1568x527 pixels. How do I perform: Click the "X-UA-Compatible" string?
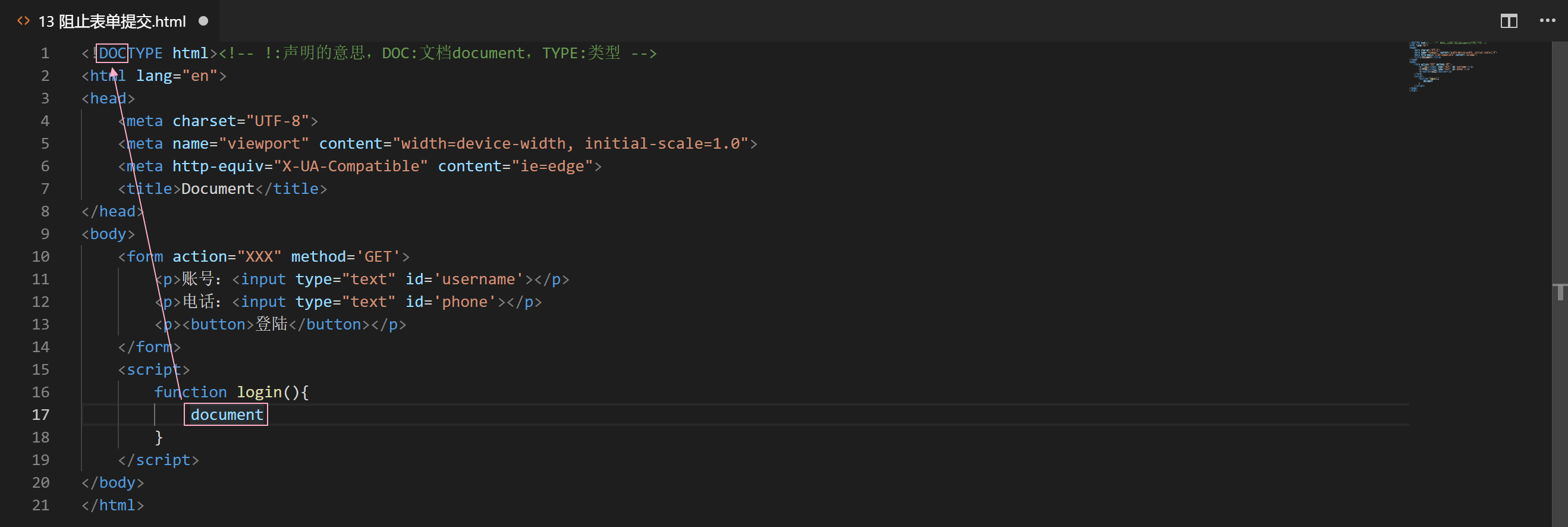pyautogui.click(x=351, y=166)
